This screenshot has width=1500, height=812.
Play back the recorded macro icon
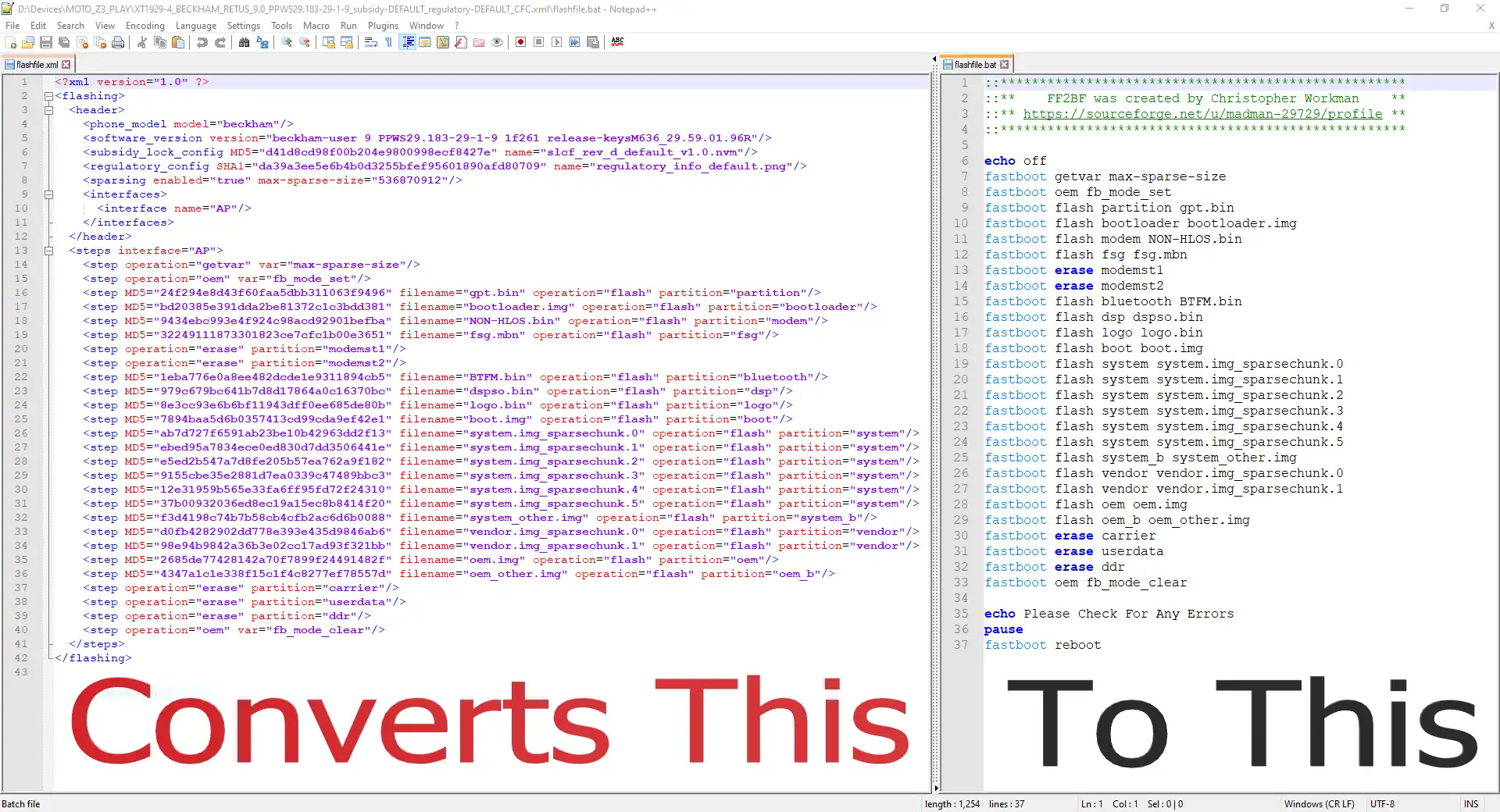[x=557, y=42]
